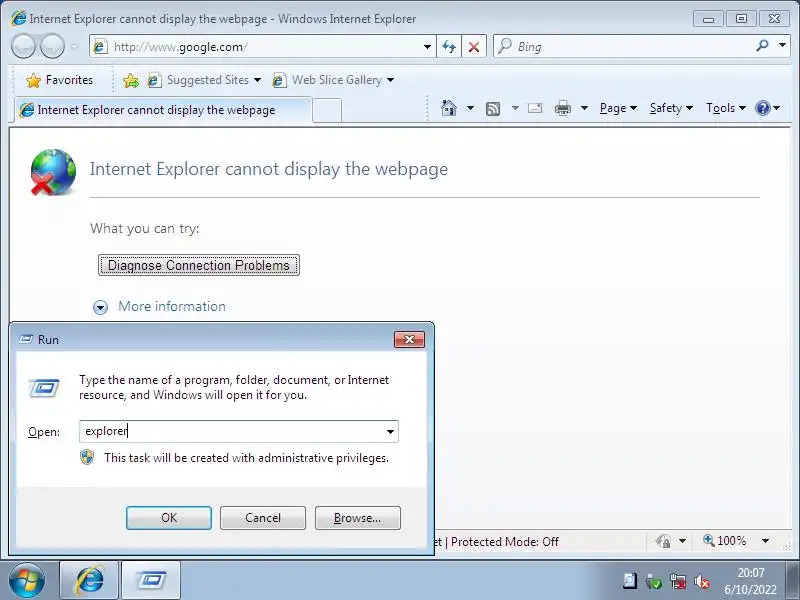Open Web Slice Gallery link

click(x=333, y=80)
